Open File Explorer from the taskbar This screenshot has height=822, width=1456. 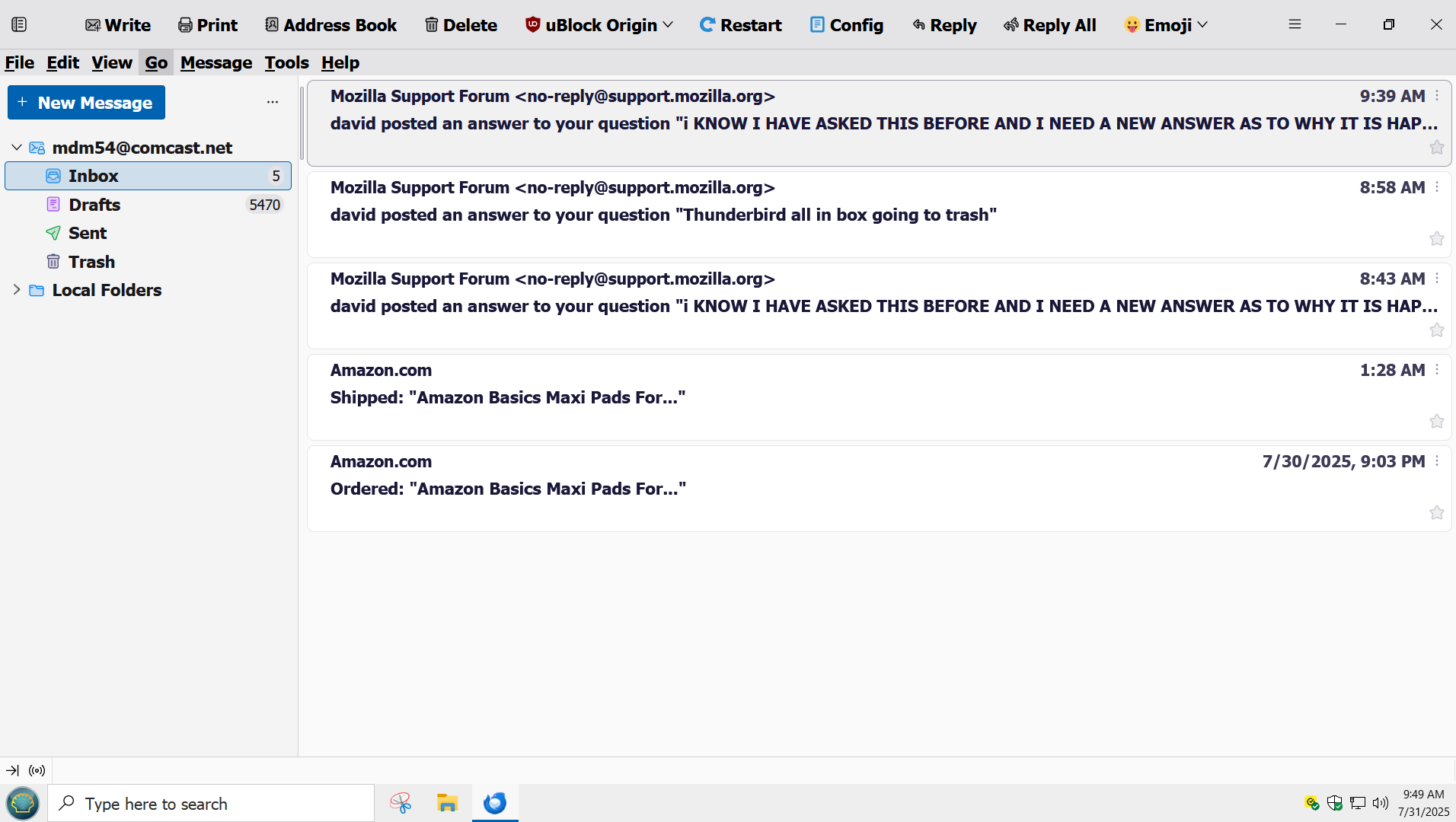click(x=447, y=803)
